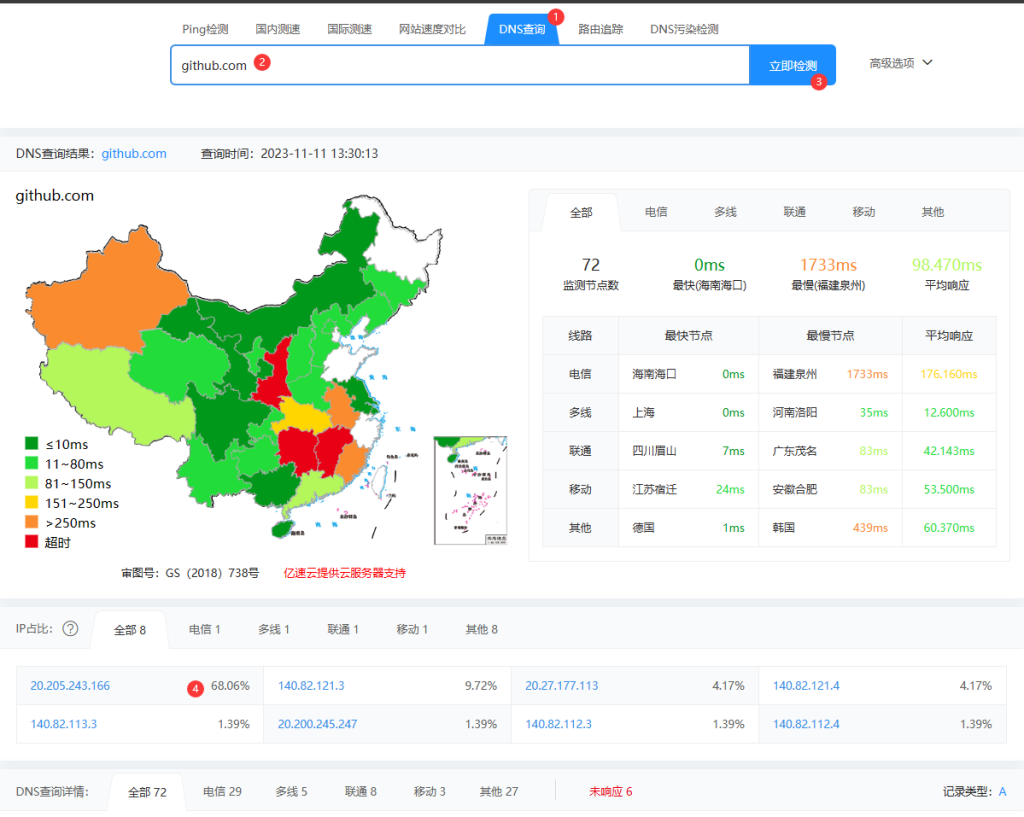Select the 其他 tab in statistics panel
Viewport: 1024px width, 817px height.
(933, 212)
